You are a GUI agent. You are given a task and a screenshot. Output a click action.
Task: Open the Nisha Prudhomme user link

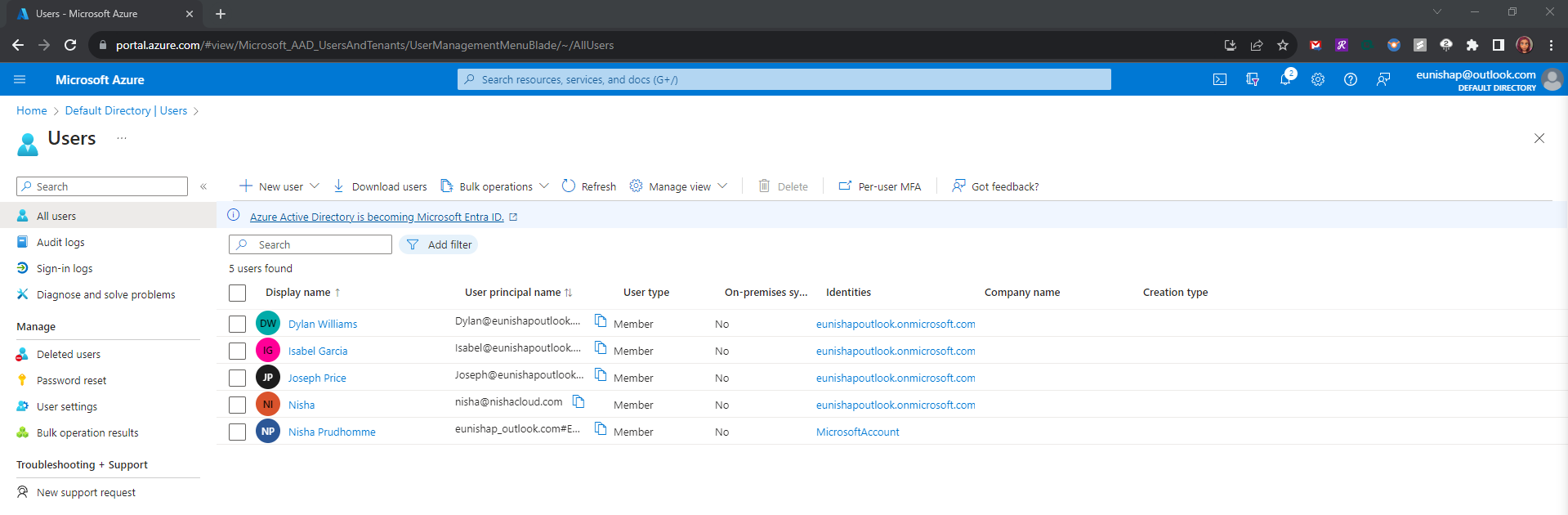(332, 432)
